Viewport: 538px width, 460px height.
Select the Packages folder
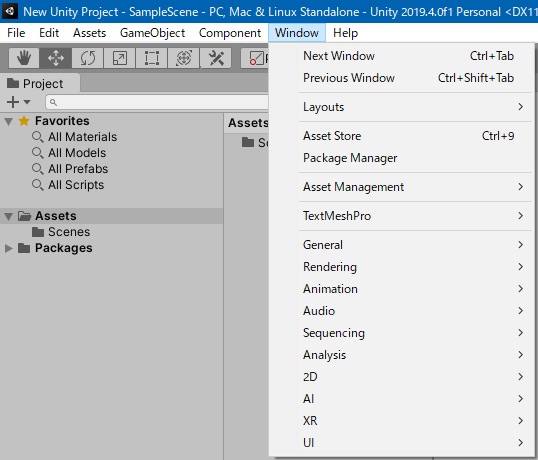[x=63, y=248]
